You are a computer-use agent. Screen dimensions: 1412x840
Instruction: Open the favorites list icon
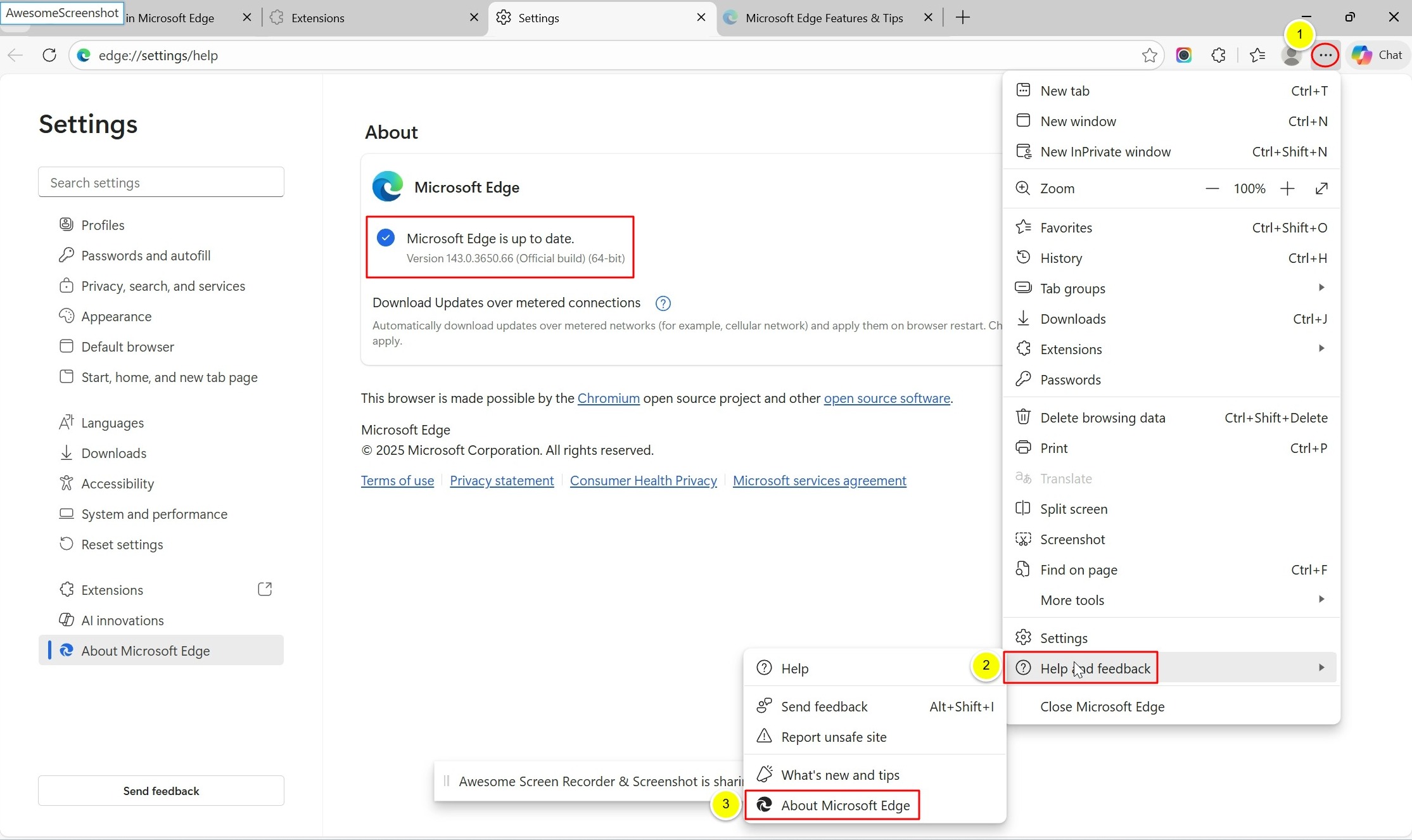pos(1257,55)
